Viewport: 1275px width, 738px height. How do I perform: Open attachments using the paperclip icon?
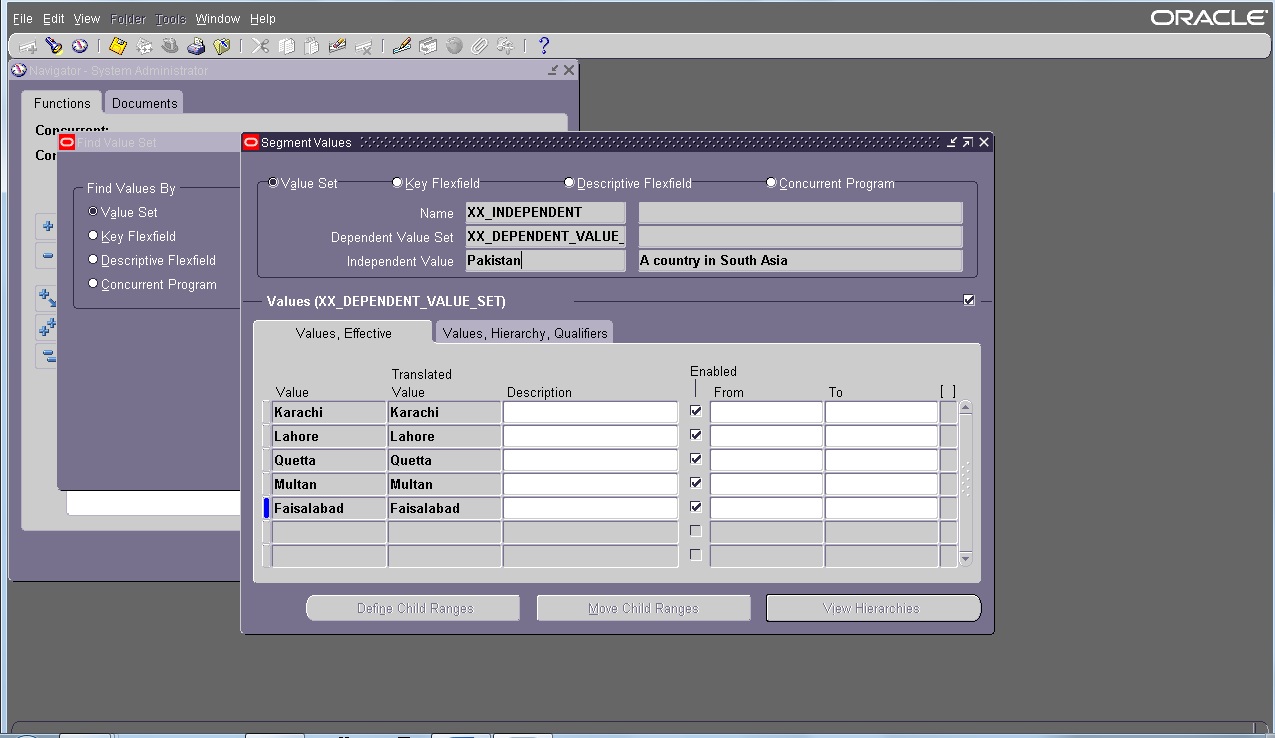[x=478, y=45]
